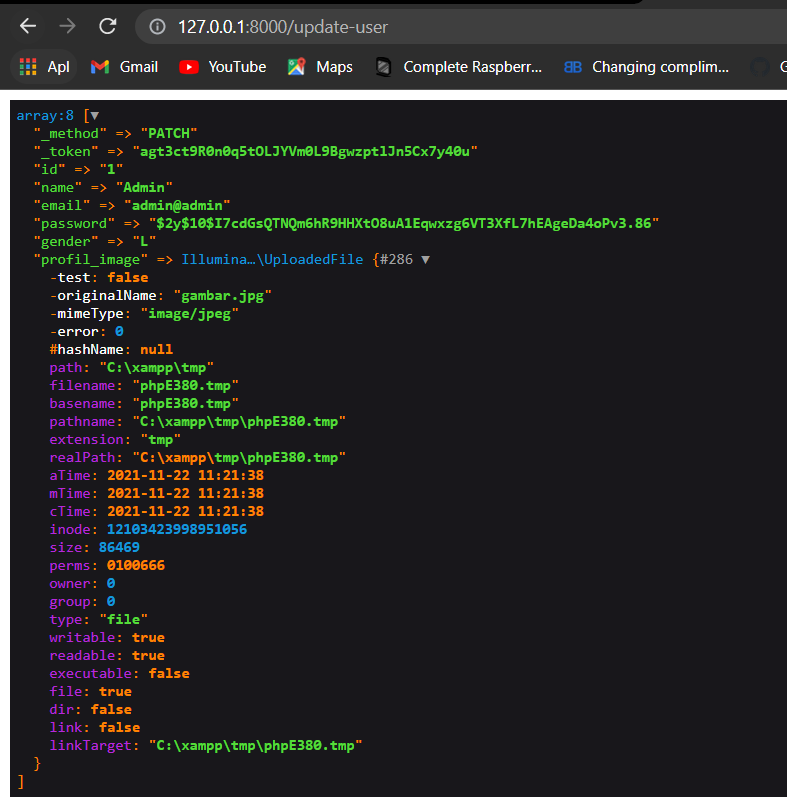Click the cTime timestamp
Screen dimensions: 787x799
tap(185, 511)
